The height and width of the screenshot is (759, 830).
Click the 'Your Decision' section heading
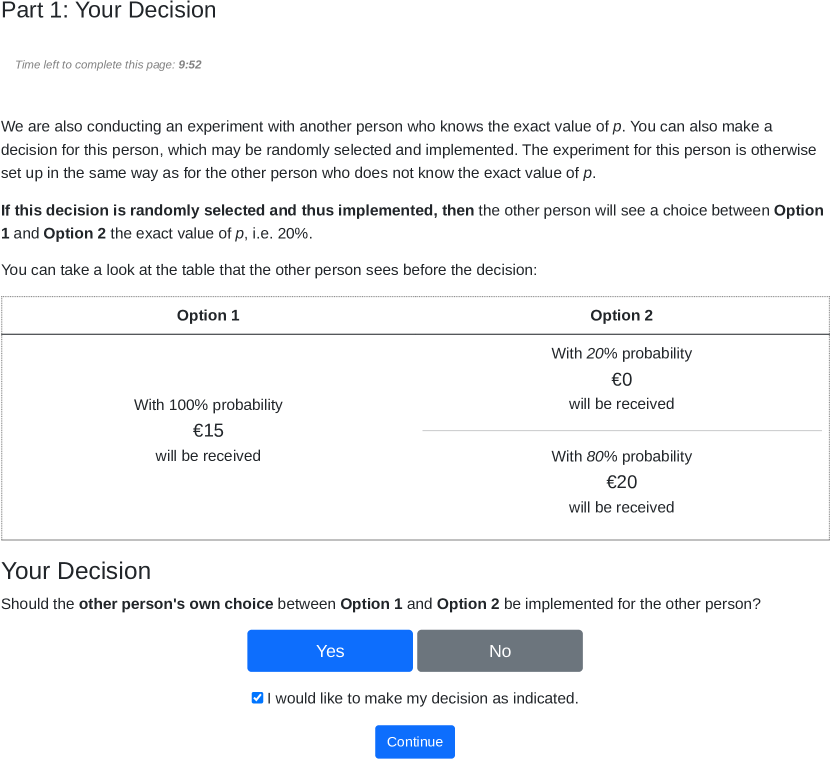click(x=76, y=571)
